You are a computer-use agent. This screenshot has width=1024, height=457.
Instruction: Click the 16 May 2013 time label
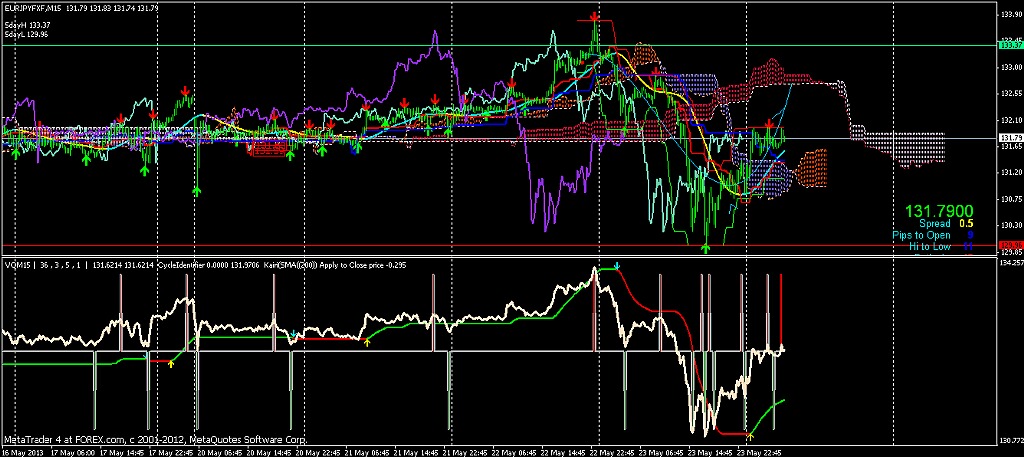click(x=22, y=452)
